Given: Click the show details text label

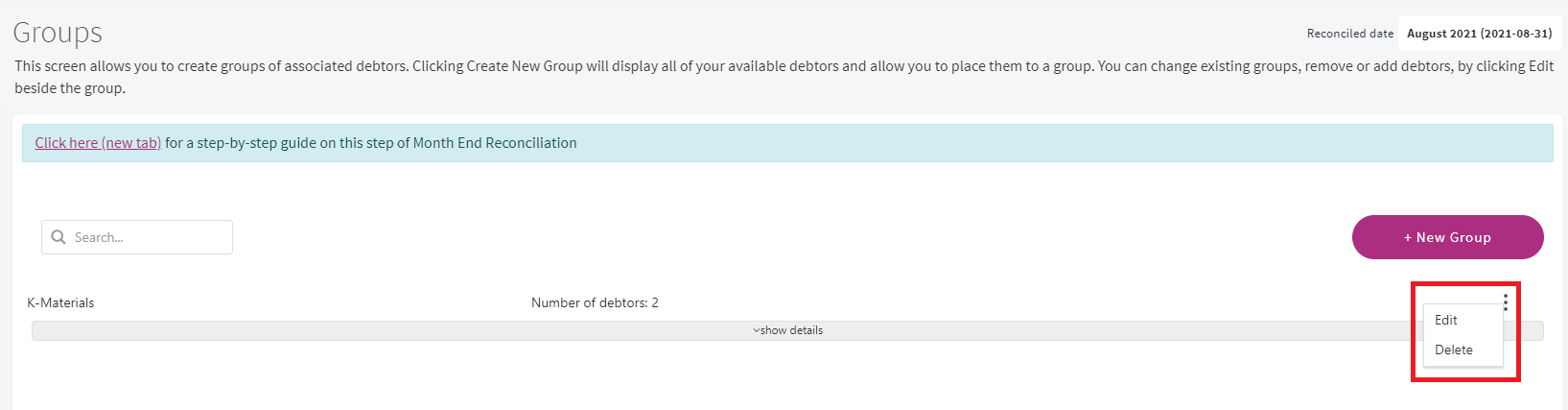Looking at the screenshot, I should (x=791, y=330).
